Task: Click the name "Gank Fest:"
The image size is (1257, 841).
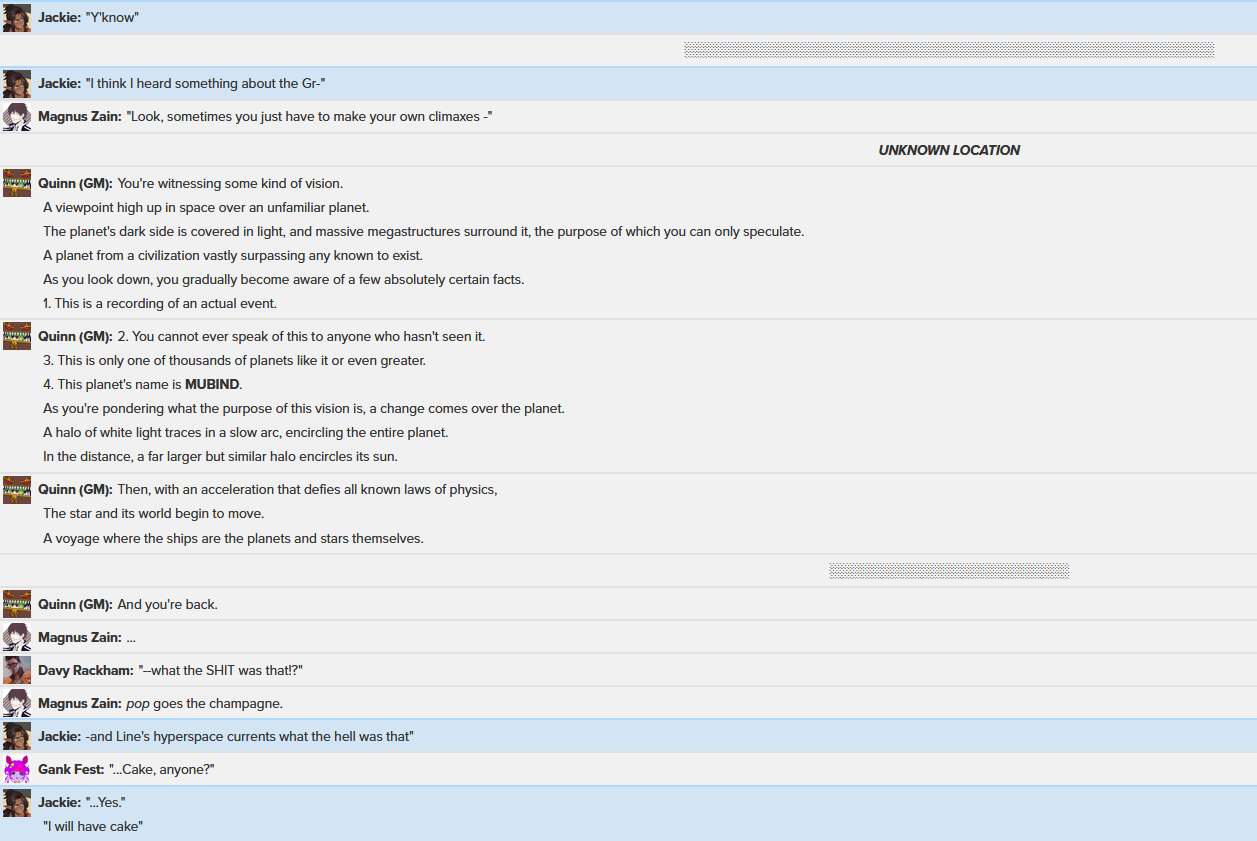Action: (70, 769)
